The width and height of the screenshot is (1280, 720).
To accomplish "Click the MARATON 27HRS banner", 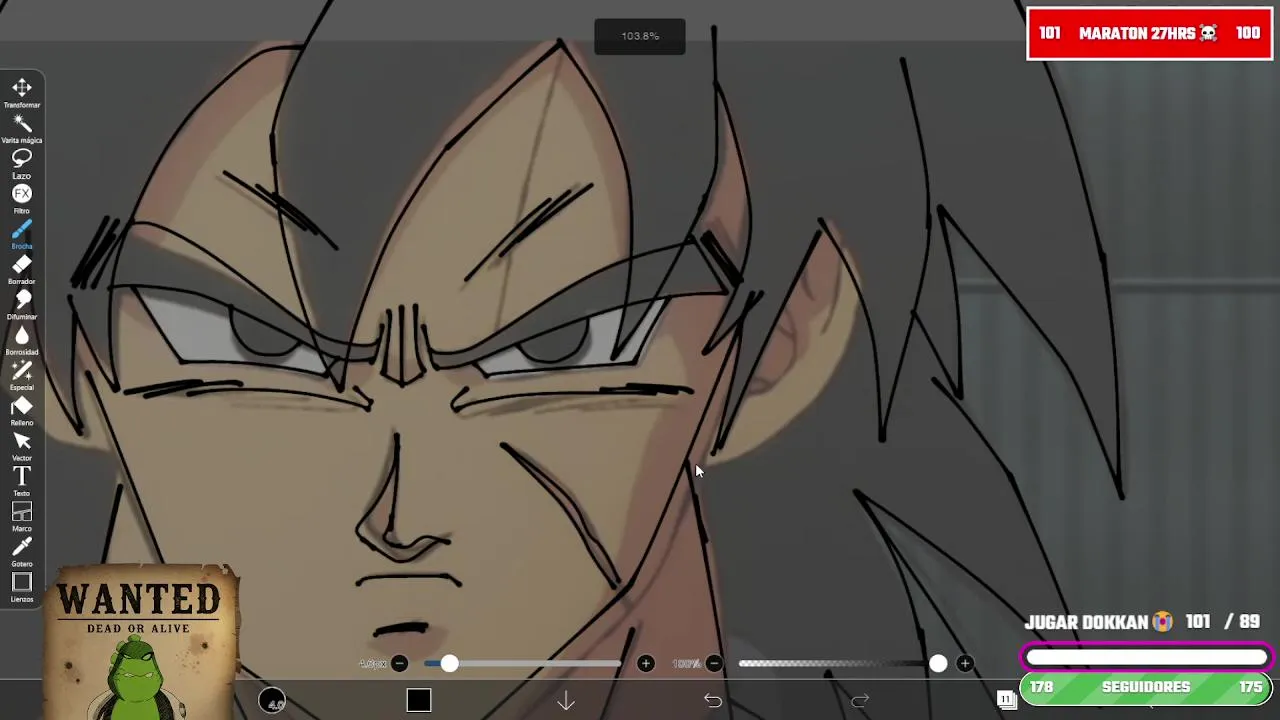I will tap(1150, 34).
